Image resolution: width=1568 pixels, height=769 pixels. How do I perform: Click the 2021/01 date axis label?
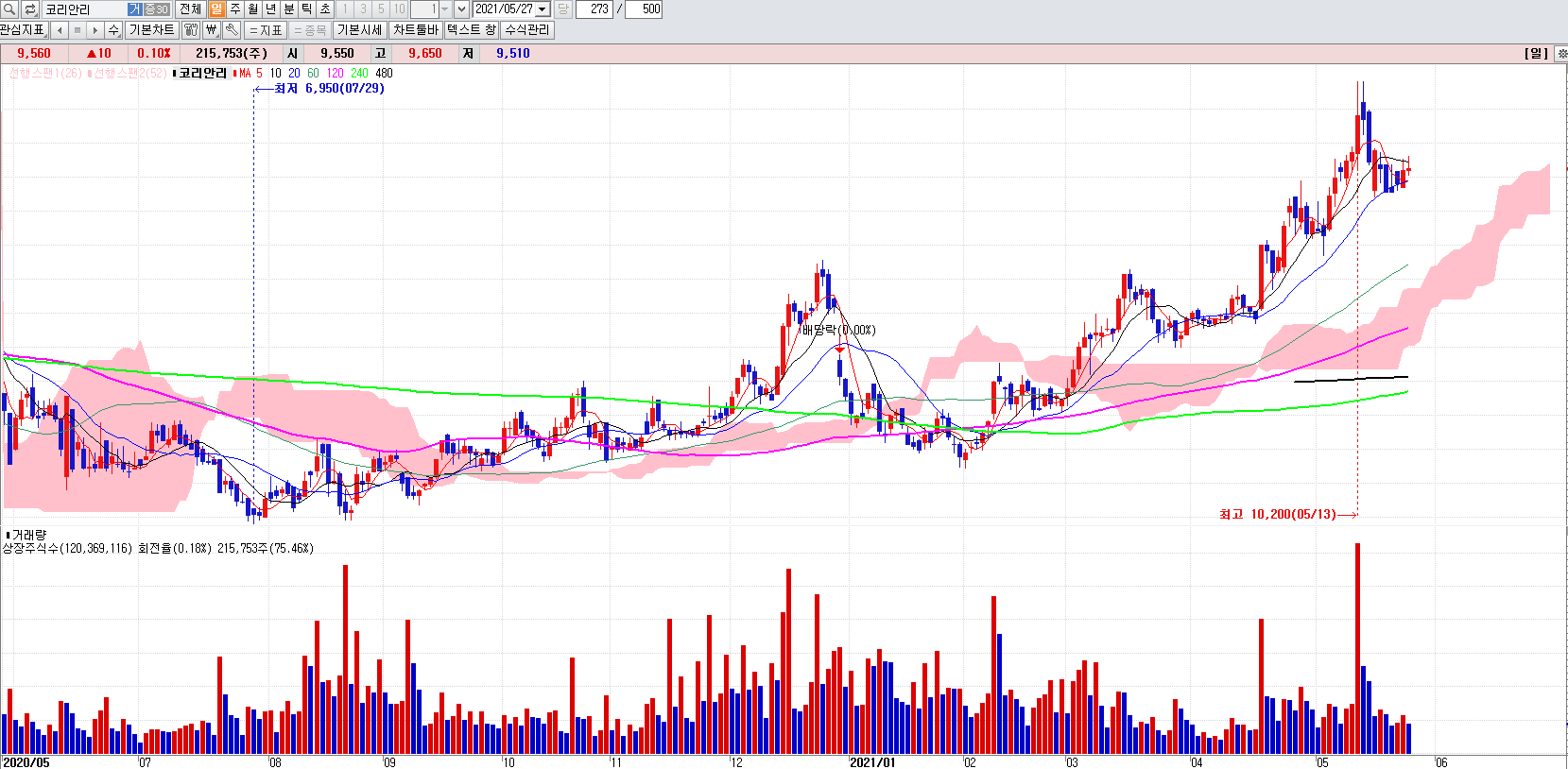coord(871,762)
